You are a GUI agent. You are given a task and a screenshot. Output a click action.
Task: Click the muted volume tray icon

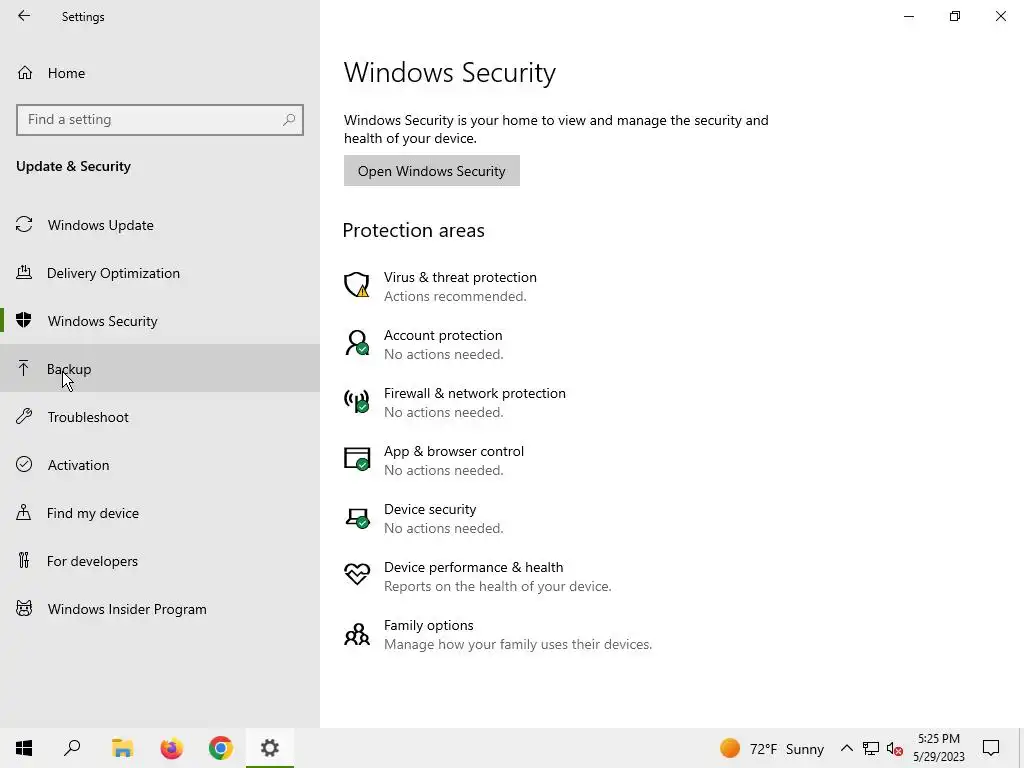895,749
